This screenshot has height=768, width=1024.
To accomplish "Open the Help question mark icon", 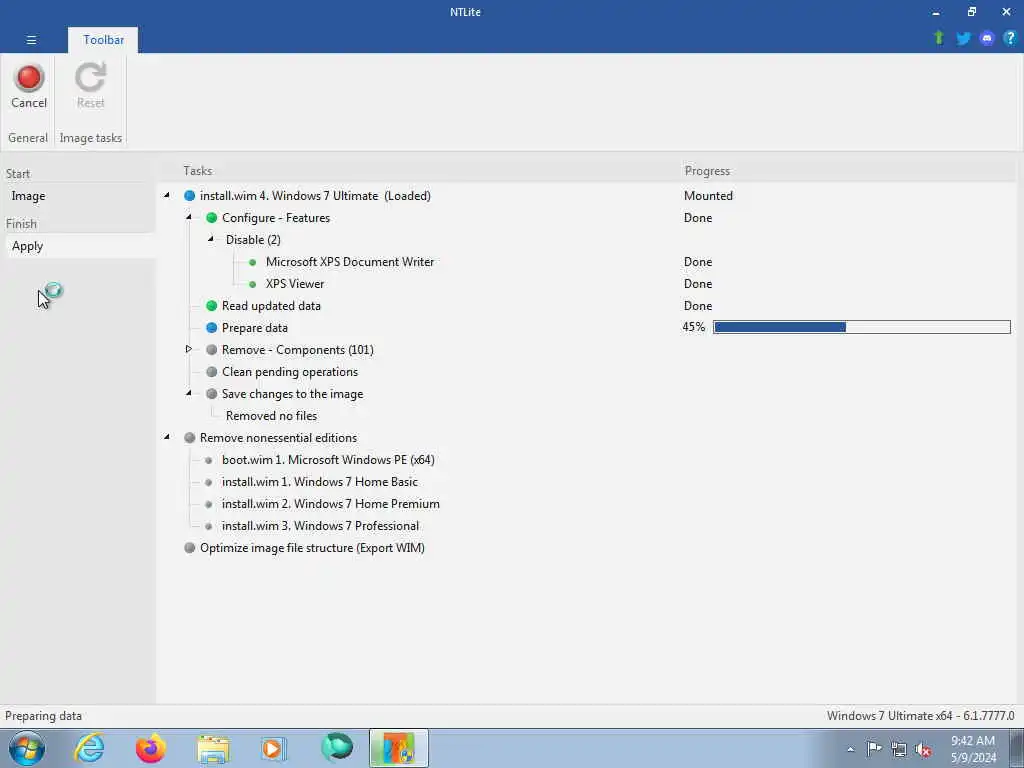I will coord(1010,38).
